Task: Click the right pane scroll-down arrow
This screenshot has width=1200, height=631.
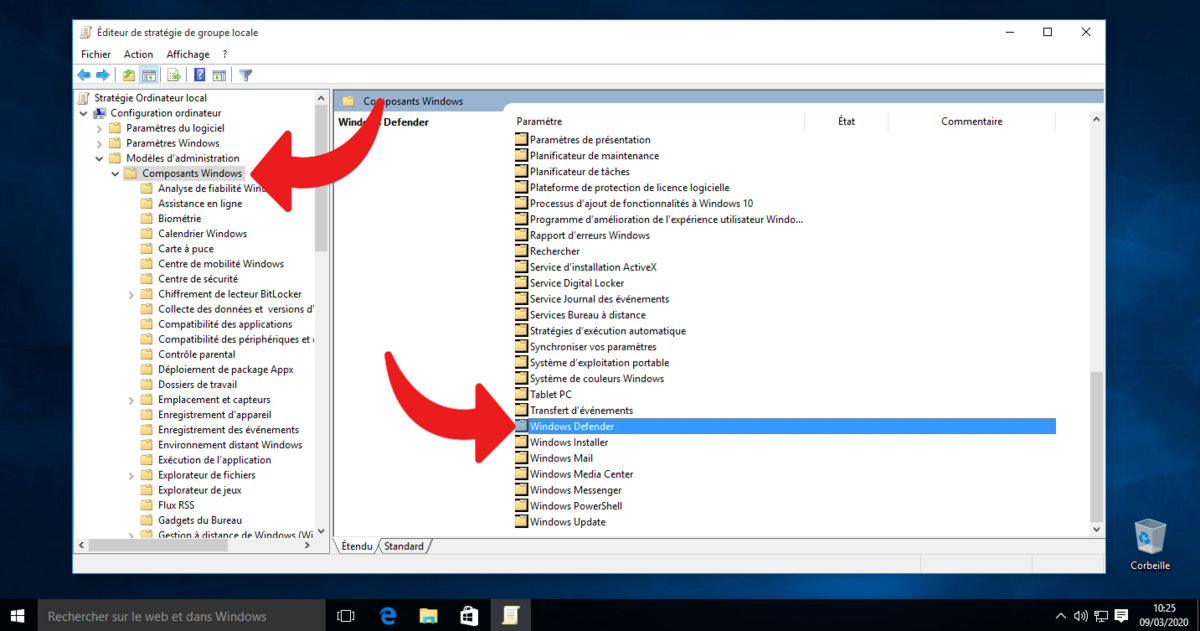Action: coord(1096,529)
